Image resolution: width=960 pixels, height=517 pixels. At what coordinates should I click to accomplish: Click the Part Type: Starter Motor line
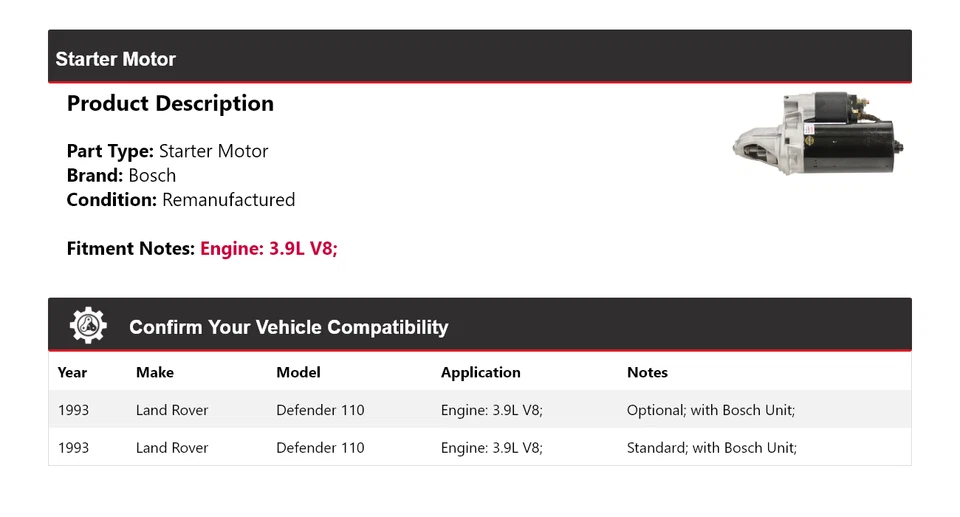[167, 151]
